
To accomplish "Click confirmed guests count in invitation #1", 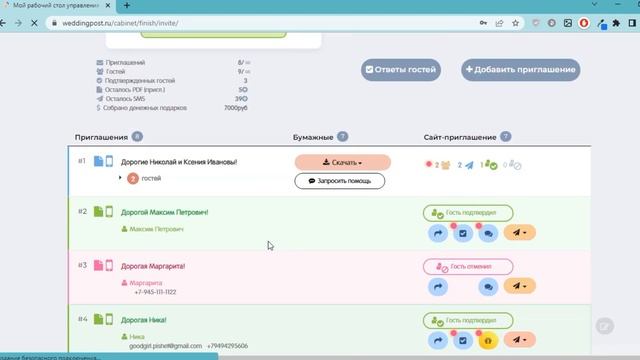I will coord(489,165).
